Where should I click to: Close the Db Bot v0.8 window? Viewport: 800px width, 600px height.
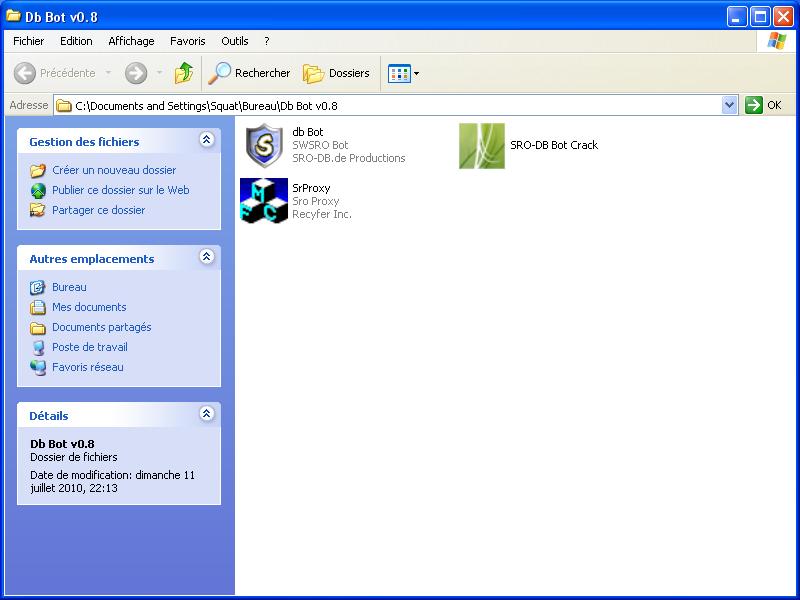pos(783,17)
